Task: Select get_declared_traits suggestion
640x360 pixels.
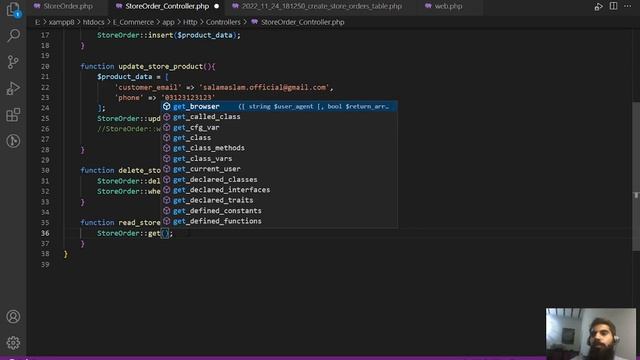Action: point(279,200)
